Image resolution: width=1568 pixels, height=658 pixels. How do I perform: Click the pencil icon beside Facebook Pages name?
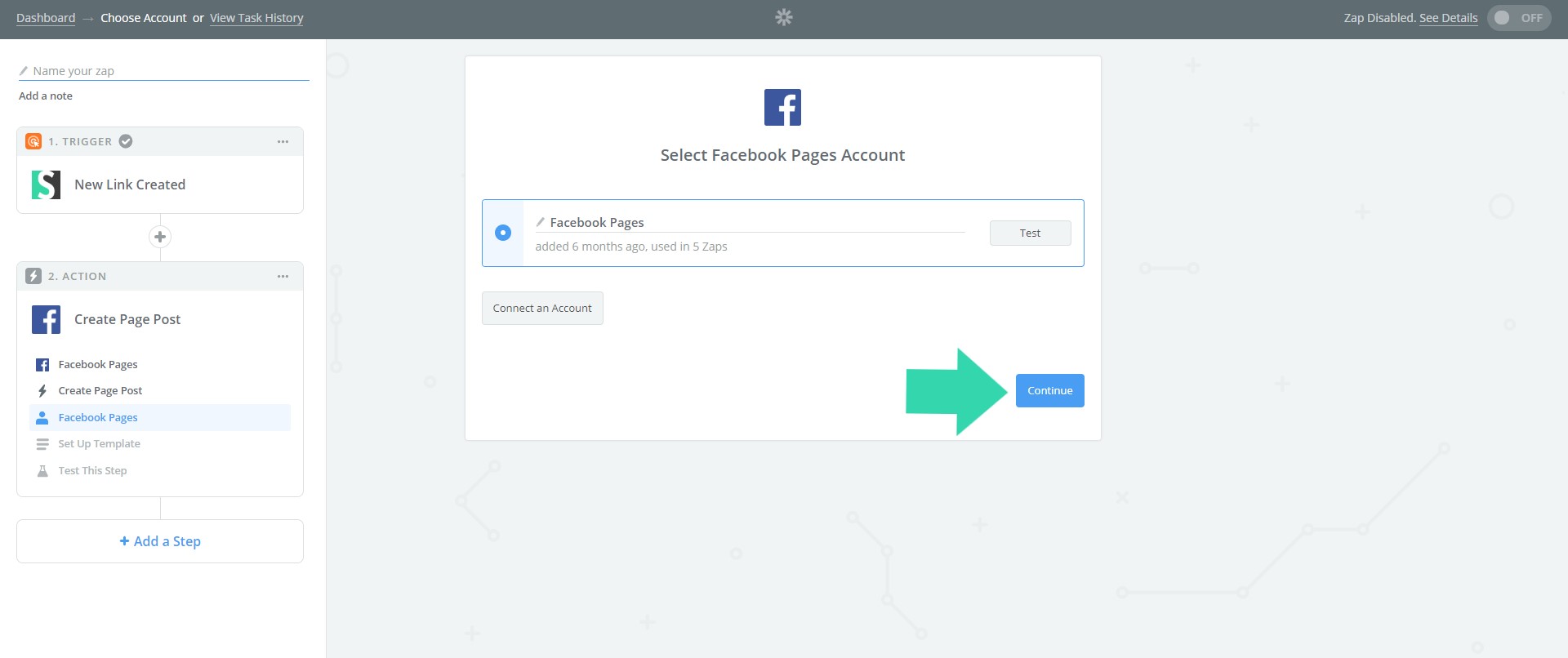click(x=540, y=222)
